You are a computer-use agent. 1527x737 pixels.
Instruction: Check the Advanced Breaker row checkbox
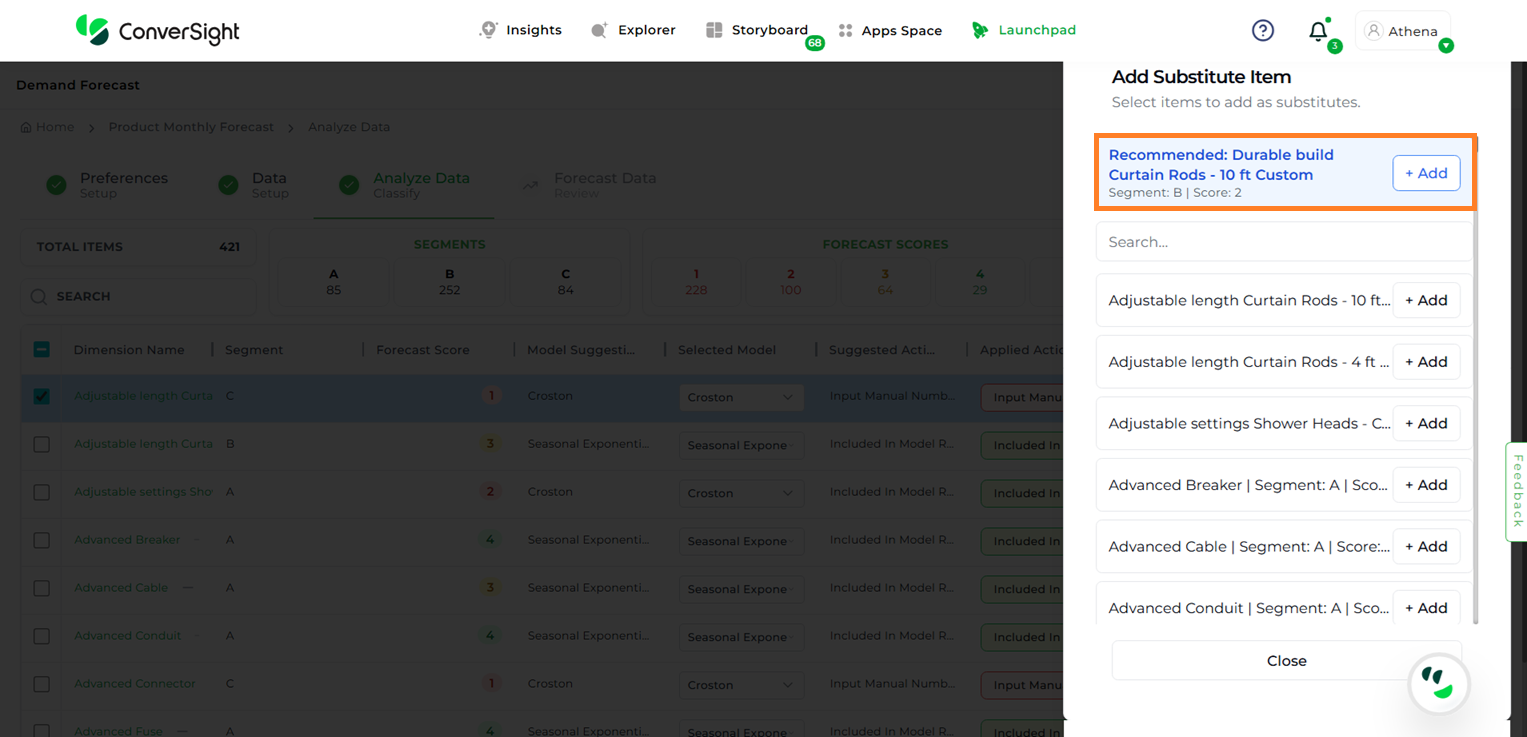coord(41,540)
